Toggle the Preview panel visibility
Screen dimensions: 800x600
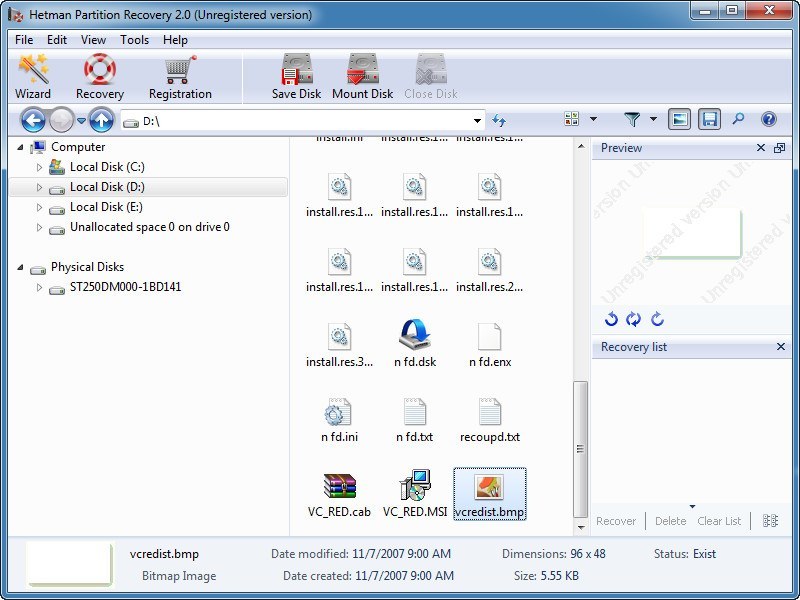[x=679, y=119]
